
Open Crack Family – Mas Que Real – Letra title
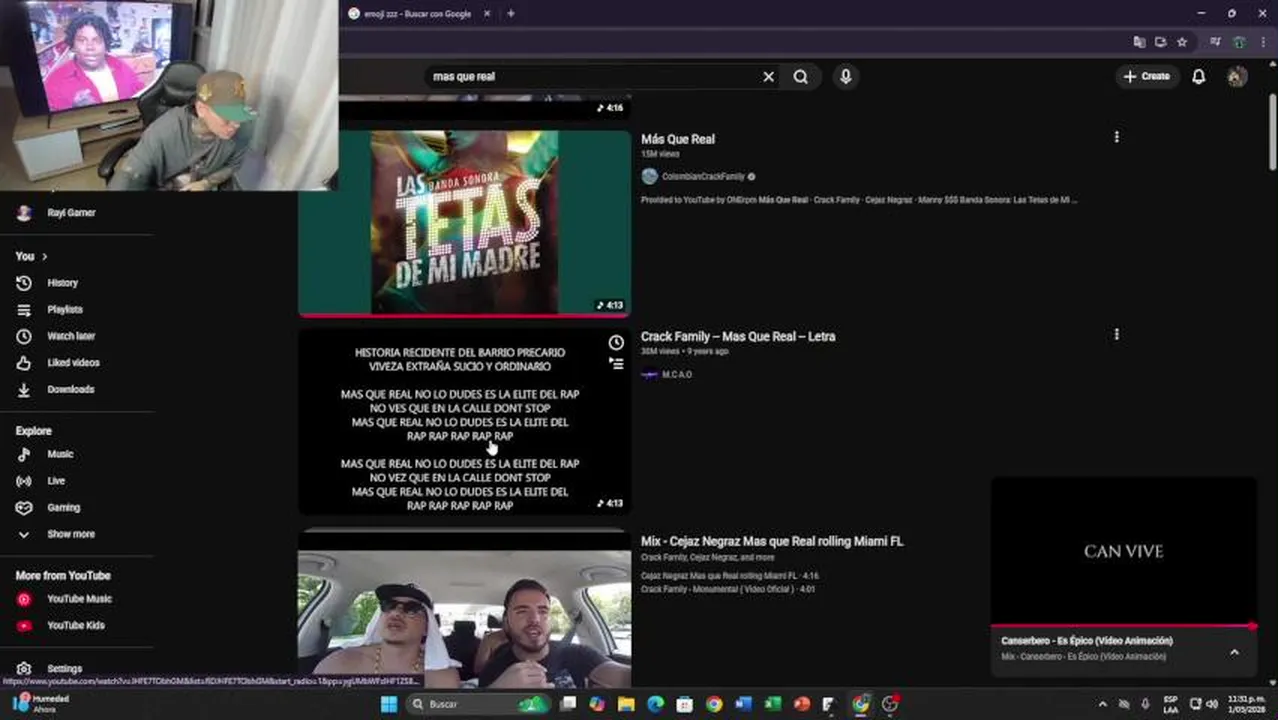pyautogui.click(x=738, y=337)
